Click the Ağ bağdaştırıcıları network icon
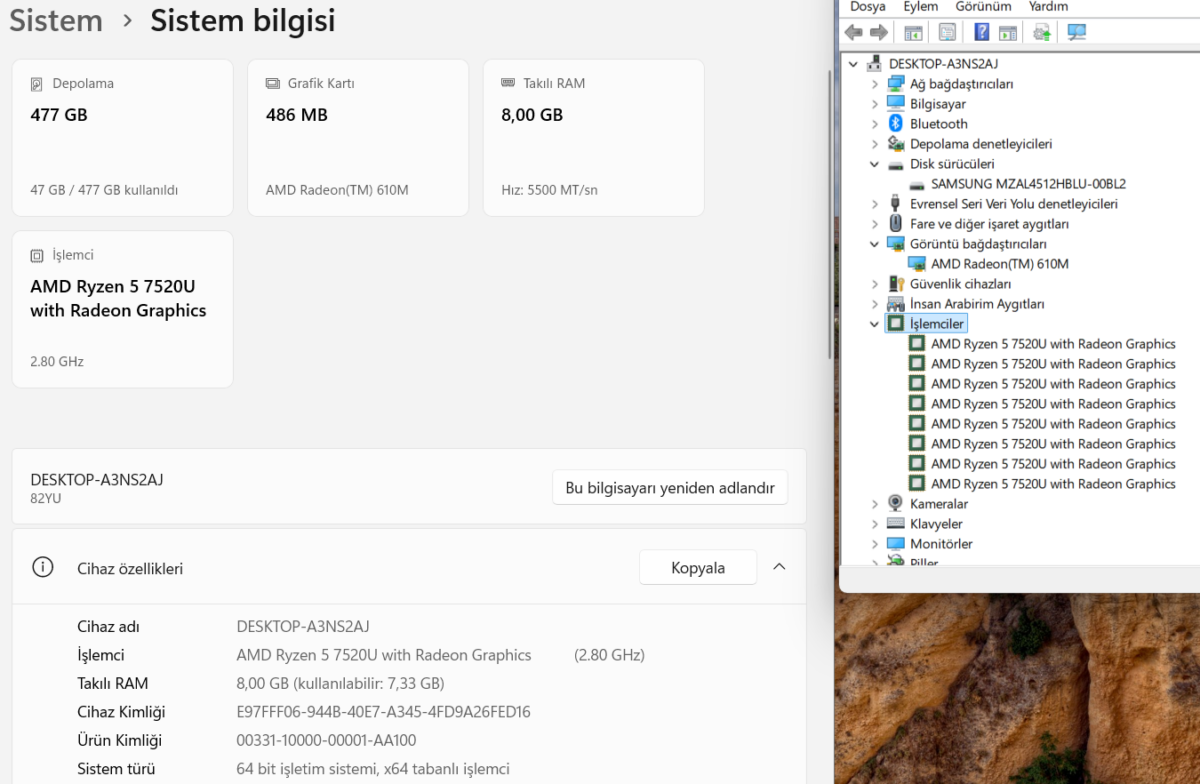1200x784 pixels. (896, 83)
